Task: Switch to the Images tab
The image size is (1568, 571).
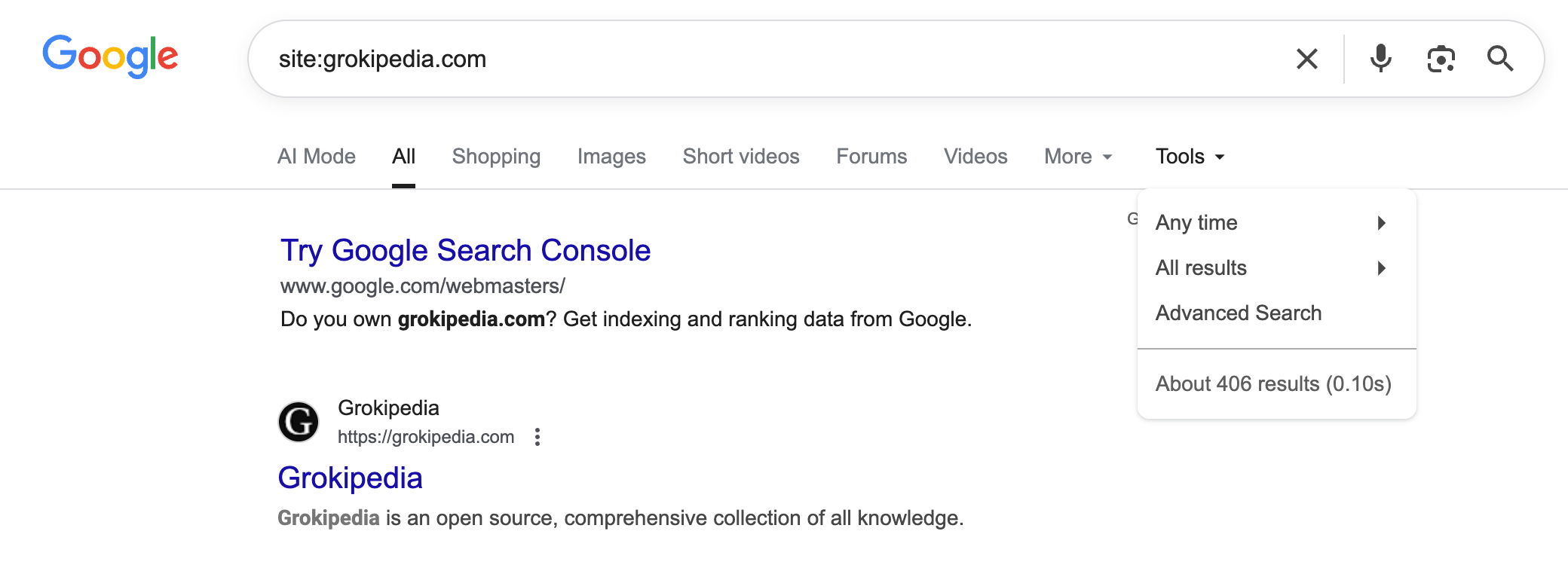Action: coord(611,157)
